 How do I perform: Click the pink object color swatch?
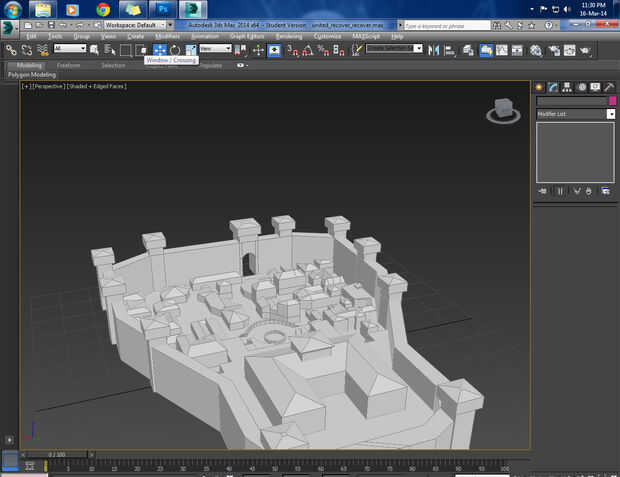(612, 101)
